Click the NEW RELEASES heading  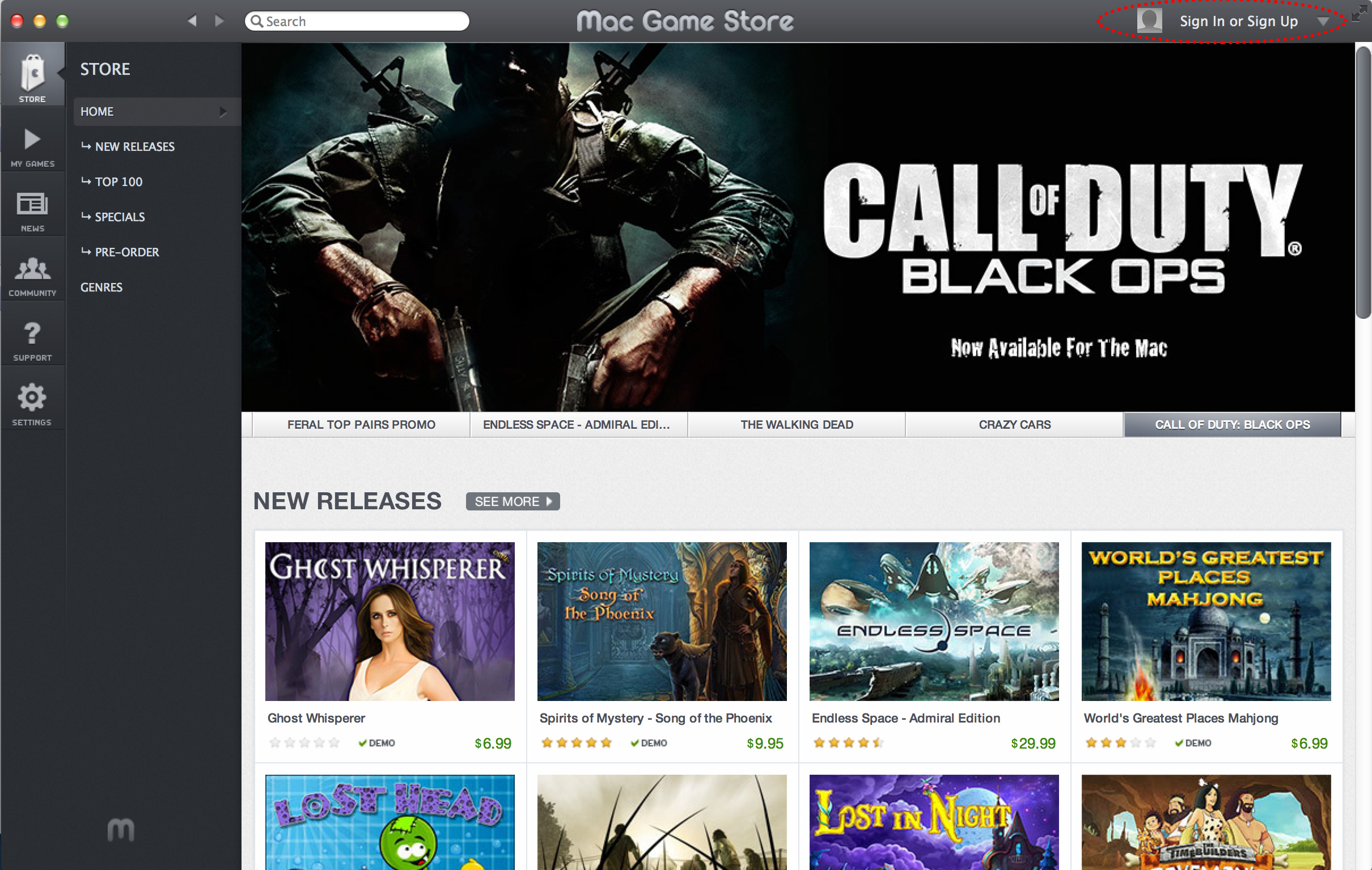point(347,502)
